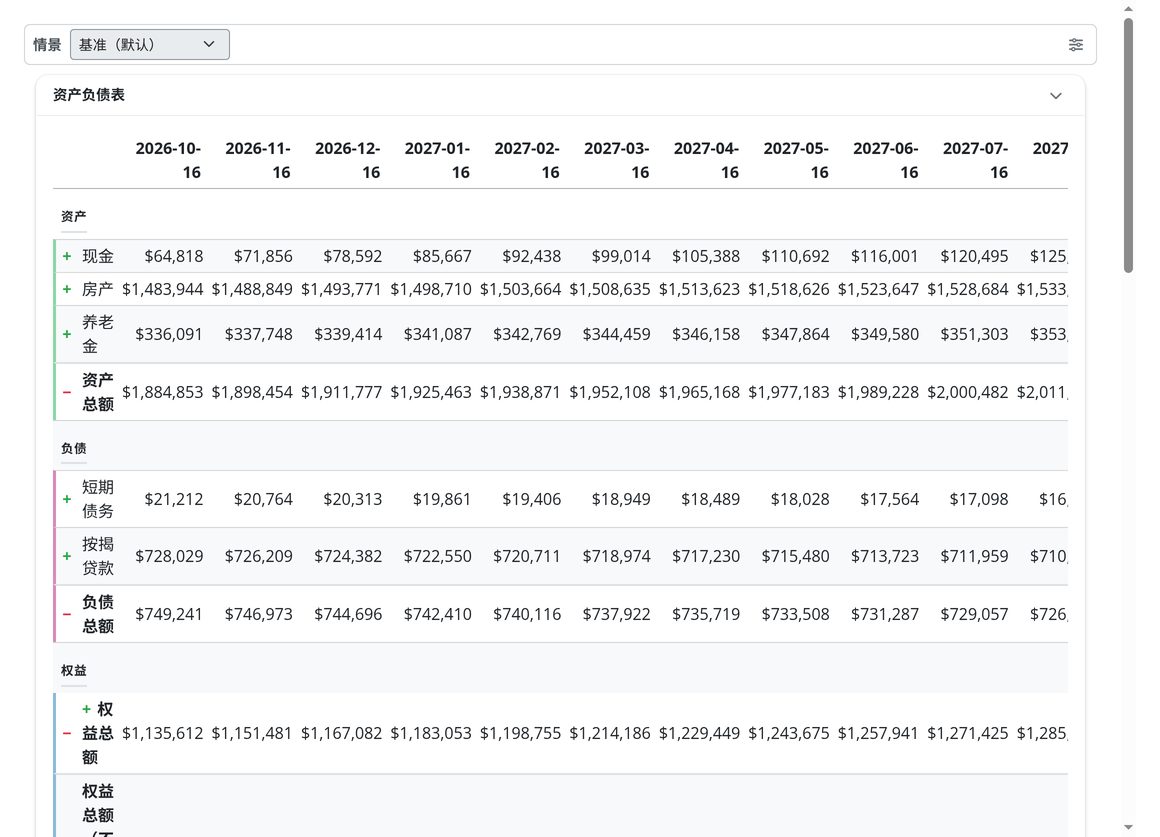Collapse the 权益总额 row minus icon
This screenshot has height=837, width=1160.
coord(67,733)
